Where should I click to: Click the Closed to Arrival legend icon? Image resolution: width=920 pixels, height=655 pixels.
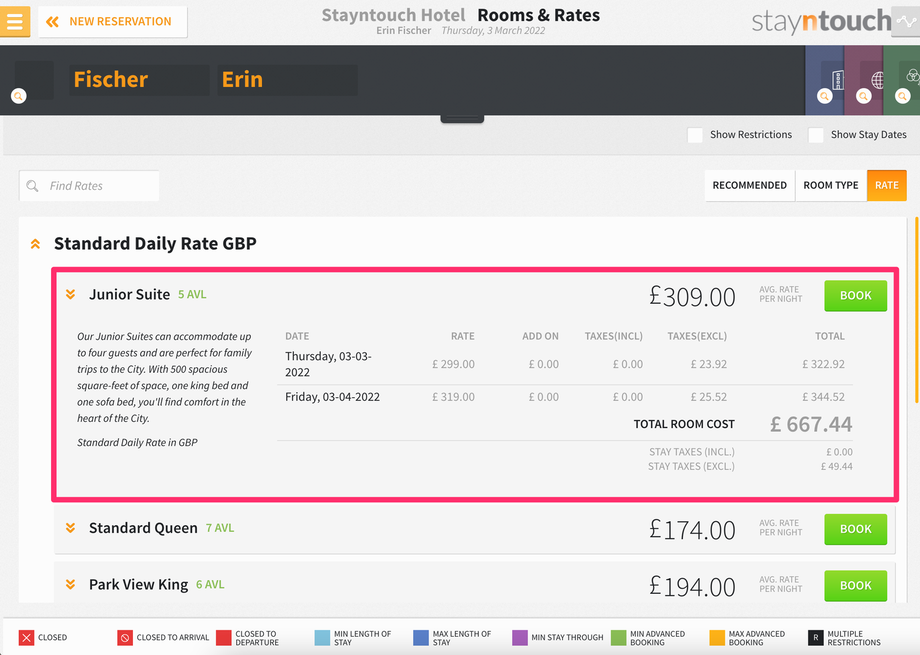(125, 637)
